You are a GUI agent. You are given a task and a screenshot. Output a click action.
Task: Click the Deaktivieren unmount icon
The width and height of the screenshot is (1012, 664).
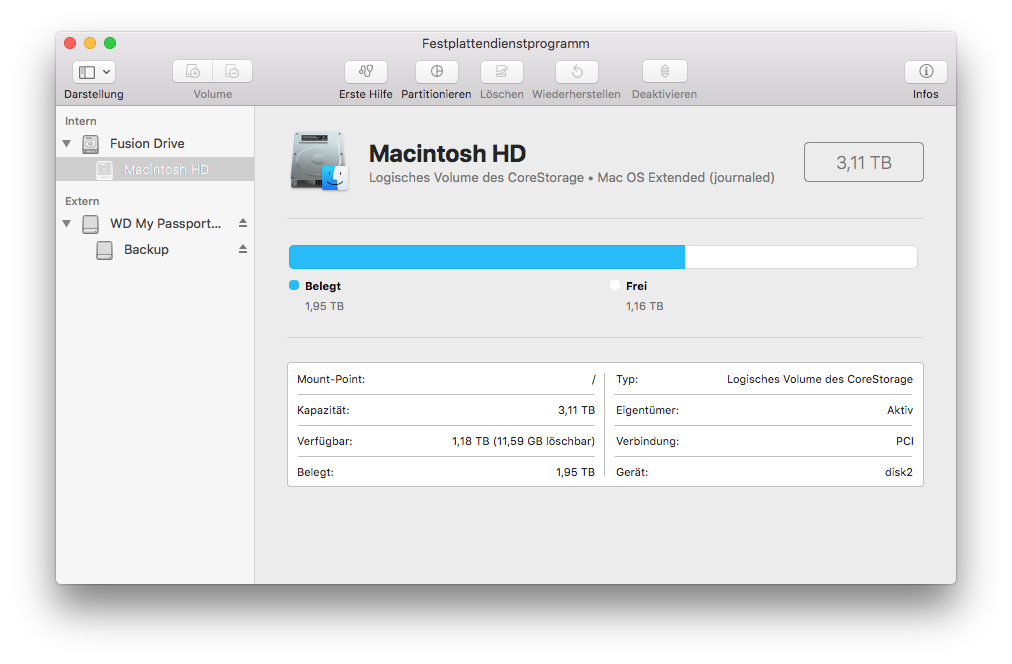[x=664, y=72]
